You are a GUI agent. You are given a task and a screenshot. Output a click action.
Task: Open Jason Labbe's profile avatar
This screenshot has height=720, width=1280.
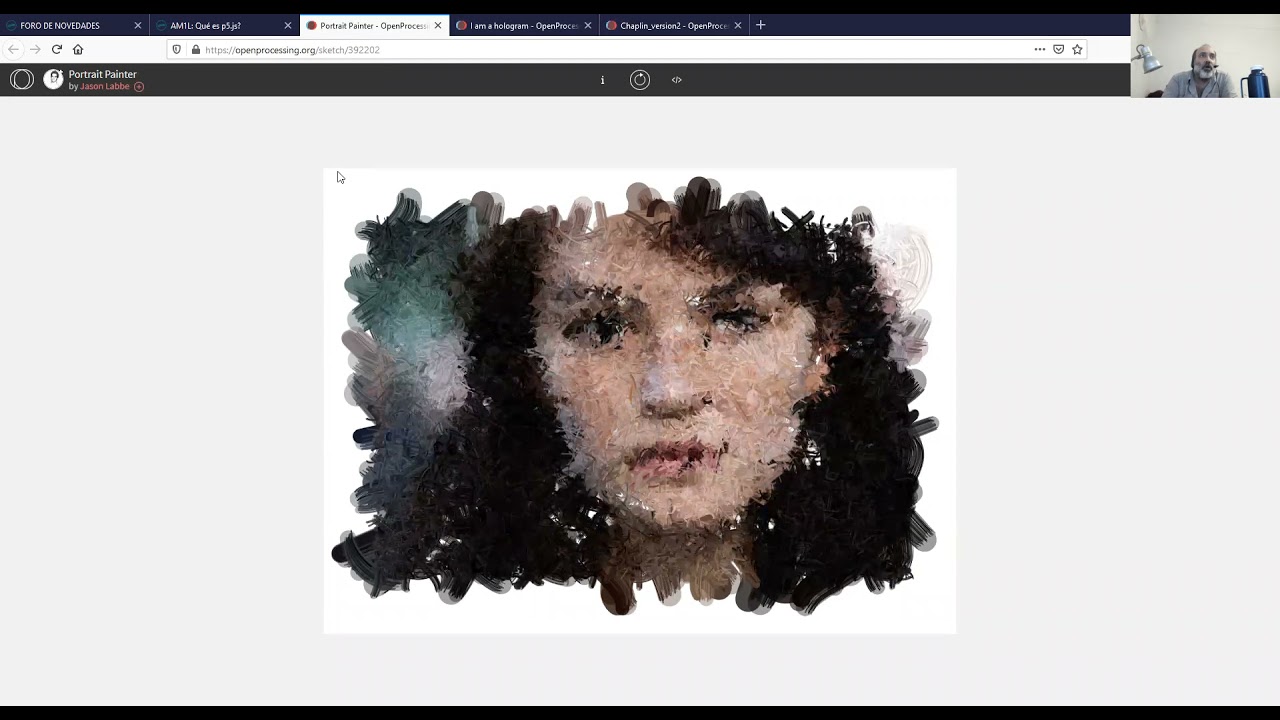pyautogui.click(x=53, y=80)
